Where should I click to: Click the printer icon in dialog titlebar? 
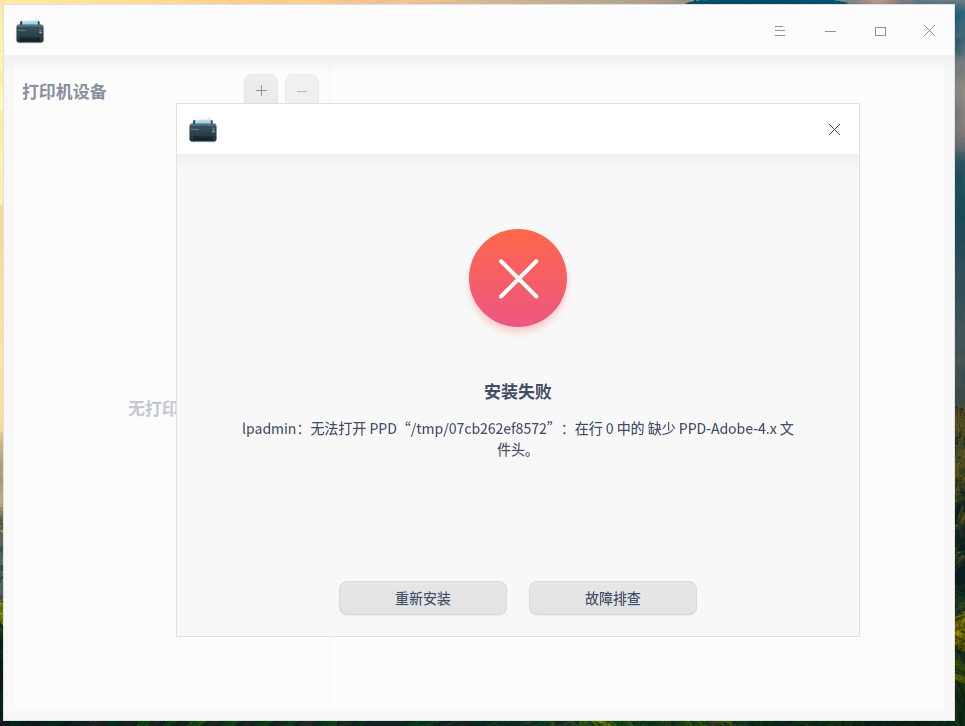click(202, 130)
